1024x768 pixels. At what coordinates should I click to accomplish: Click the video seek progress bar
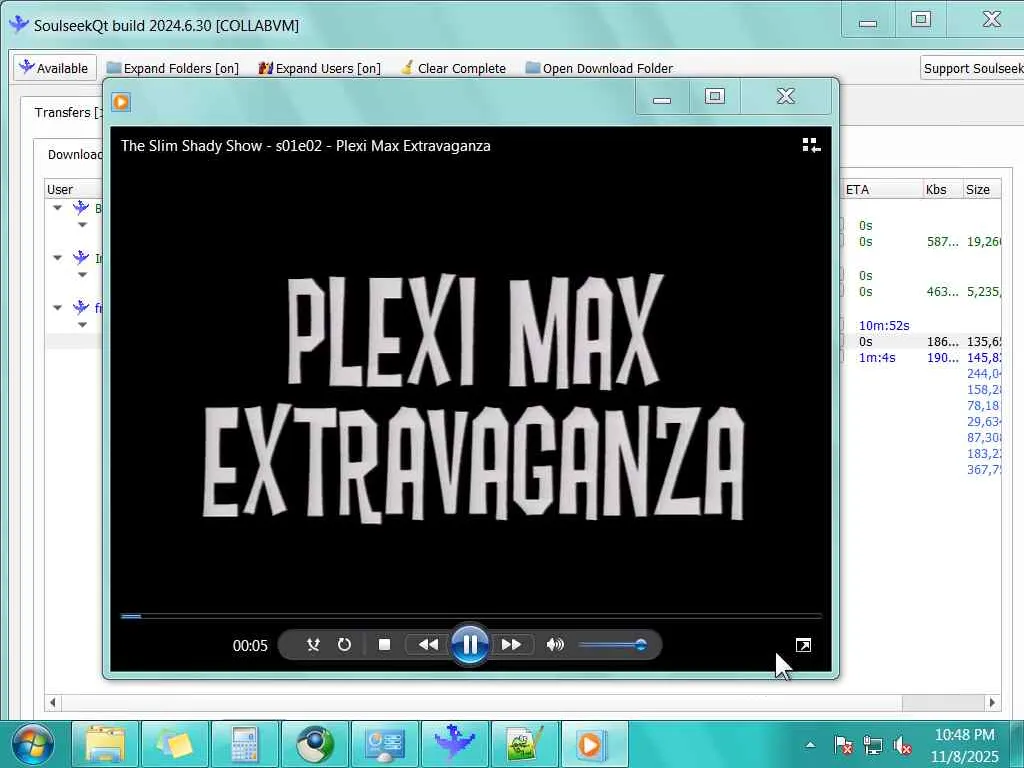[x=470, y=616]
